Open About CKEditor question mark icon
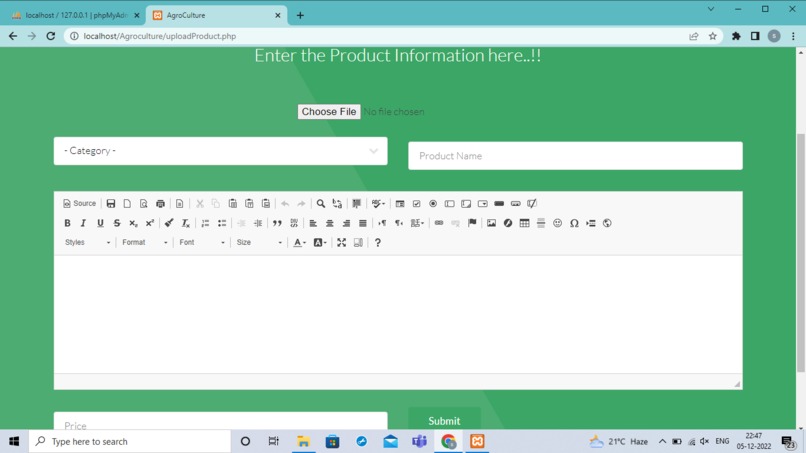The image size is (806, 453). pos(378,243)
